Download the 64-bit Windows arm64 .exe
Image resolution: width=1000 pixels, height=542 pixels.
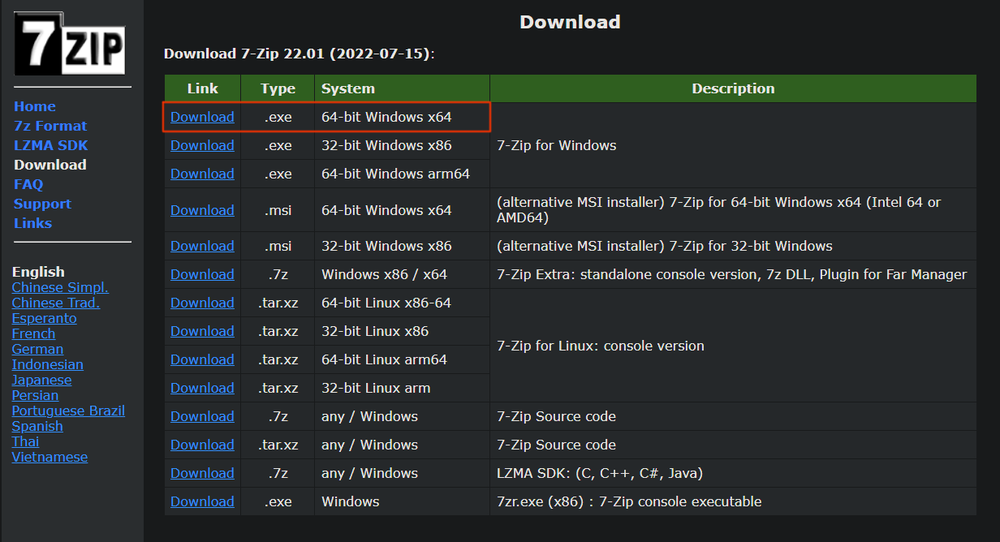pos(202,173)
